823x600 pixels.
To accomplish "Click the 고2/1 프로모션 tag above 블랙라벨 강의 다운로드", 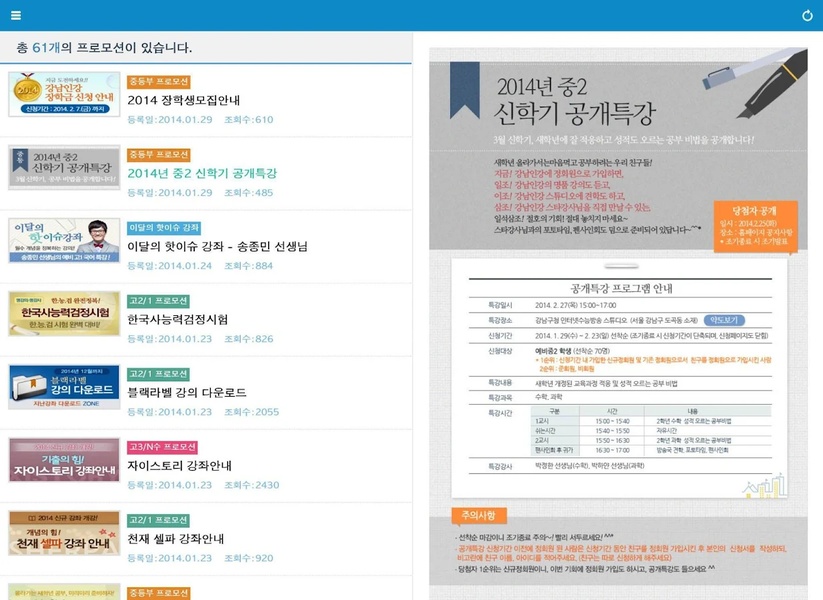I will click(159, 374).
